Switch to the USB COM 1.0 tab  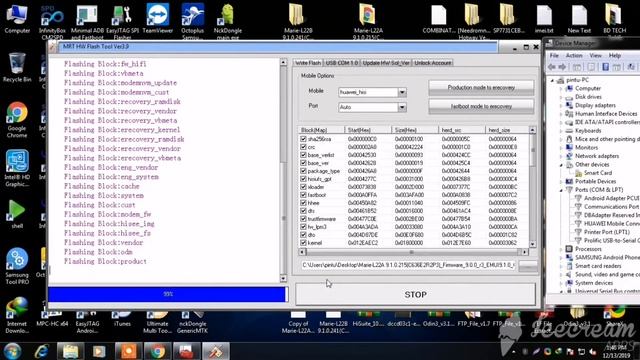click(342, 63)
